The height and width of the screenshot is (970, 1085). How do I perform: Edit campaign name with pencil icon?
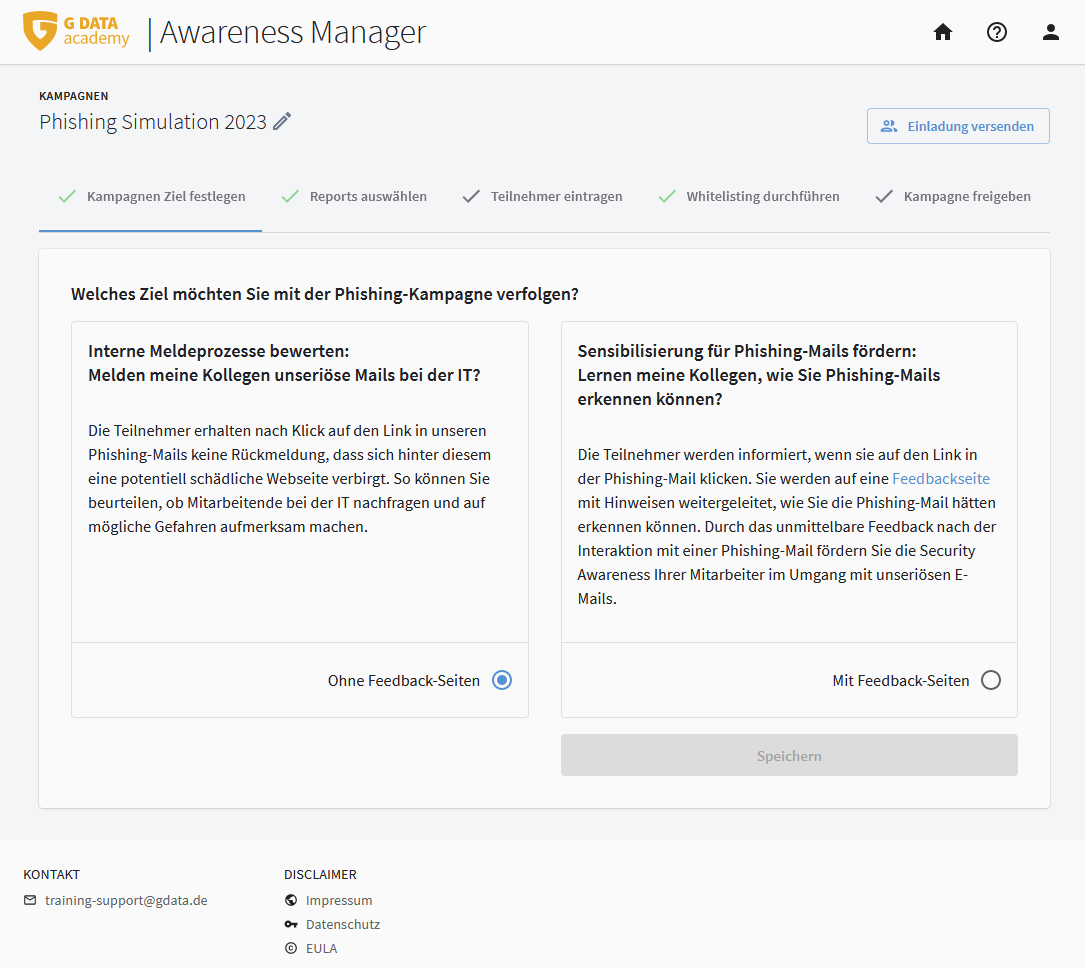pyautogui.click(x=283, y=122)
